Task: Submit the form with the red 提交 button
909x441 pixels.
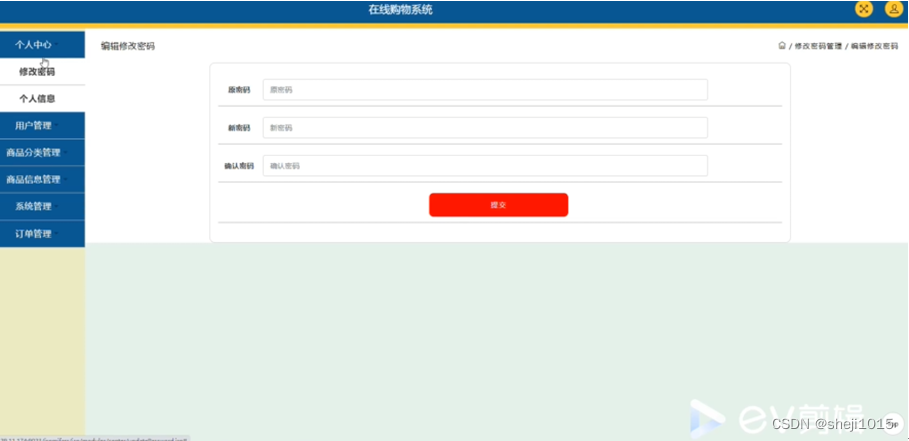Action: pos(499,205)
